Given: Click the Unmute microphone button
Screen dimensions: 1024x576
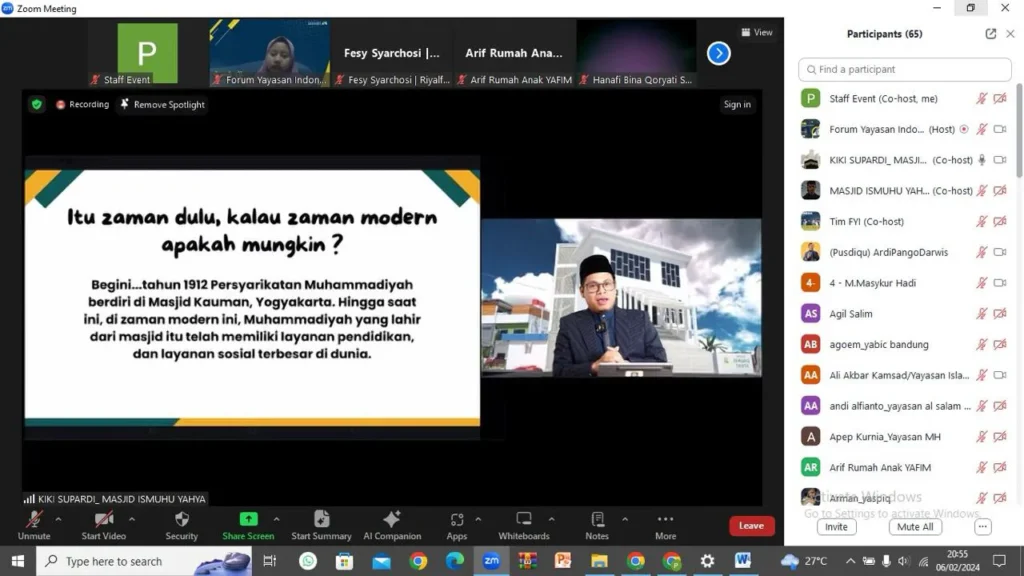Looking at the screenshot, I should pos(34,525).
